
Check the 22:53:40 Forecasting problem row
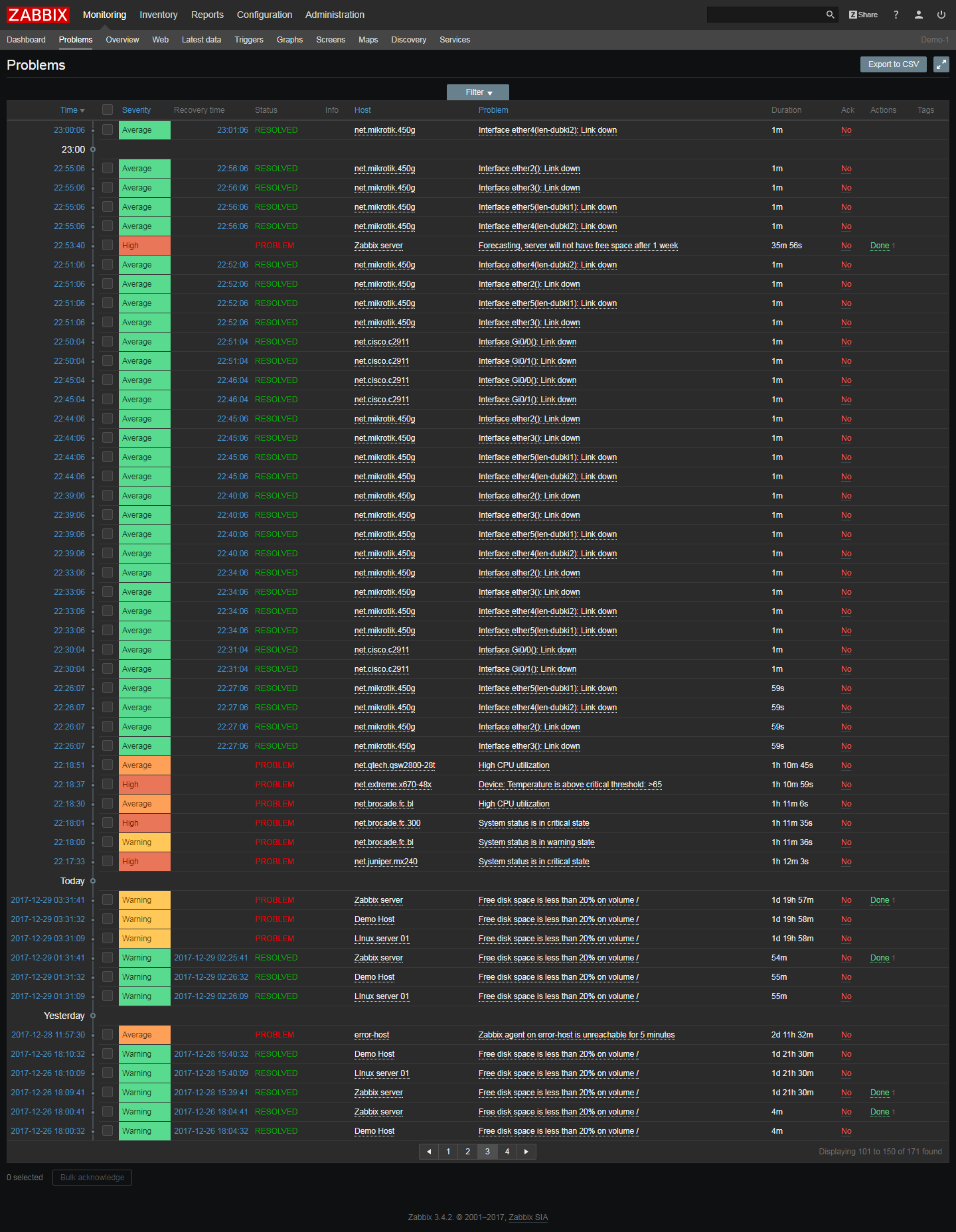pyautogui.click(x=108, y=245)
